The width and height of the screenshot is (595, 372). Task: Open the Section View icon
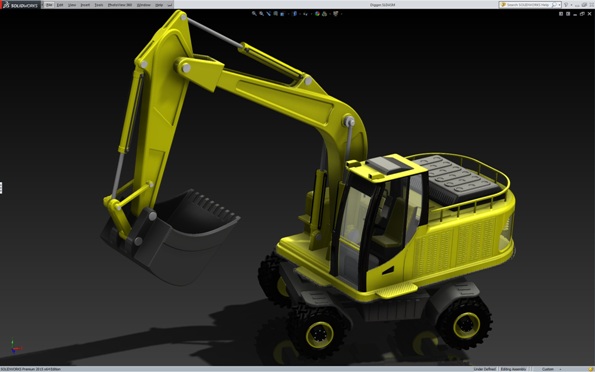(275, 14)
